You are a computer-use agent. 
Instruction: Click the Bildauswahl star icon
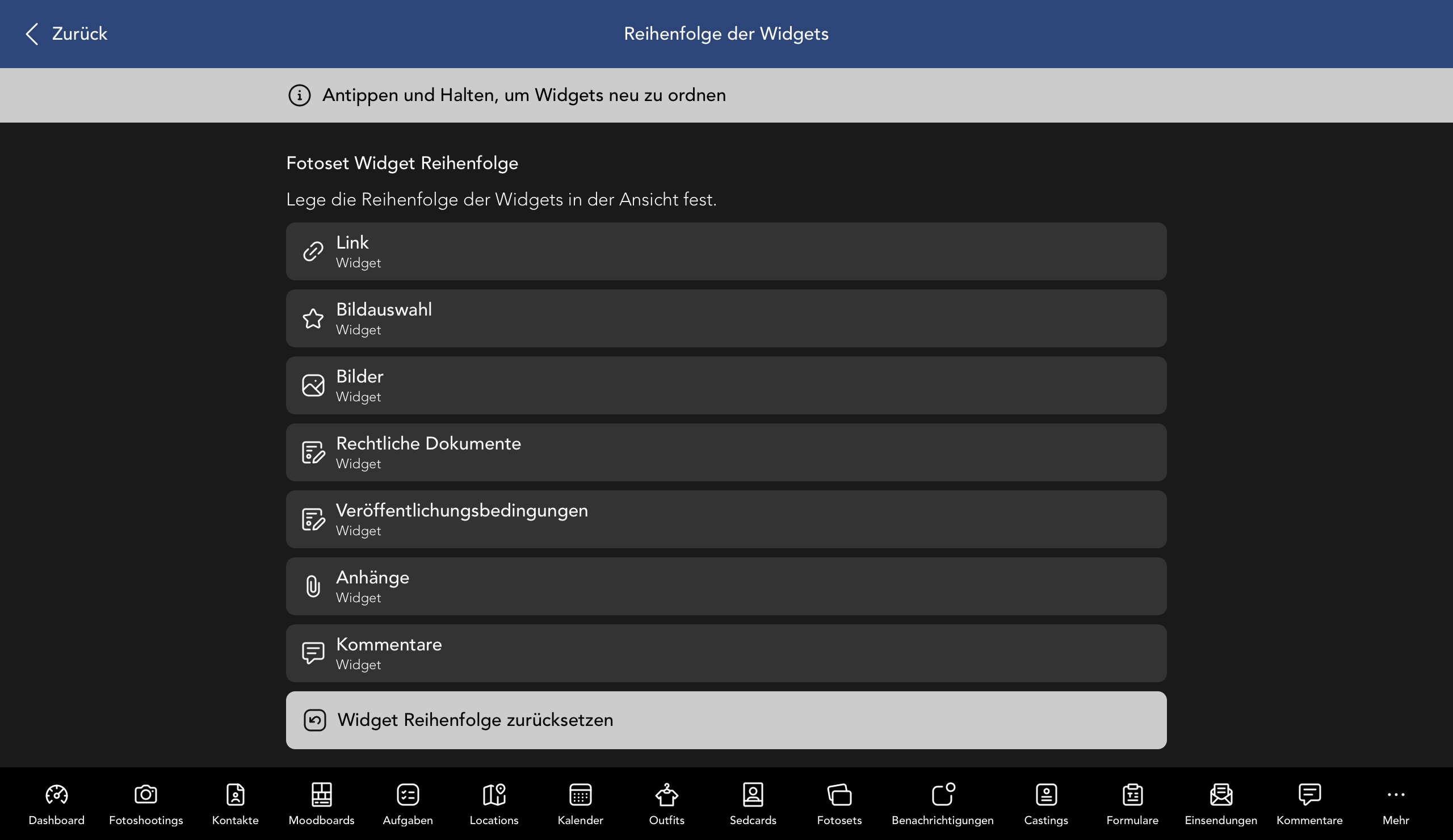click(x=313, y=318)
